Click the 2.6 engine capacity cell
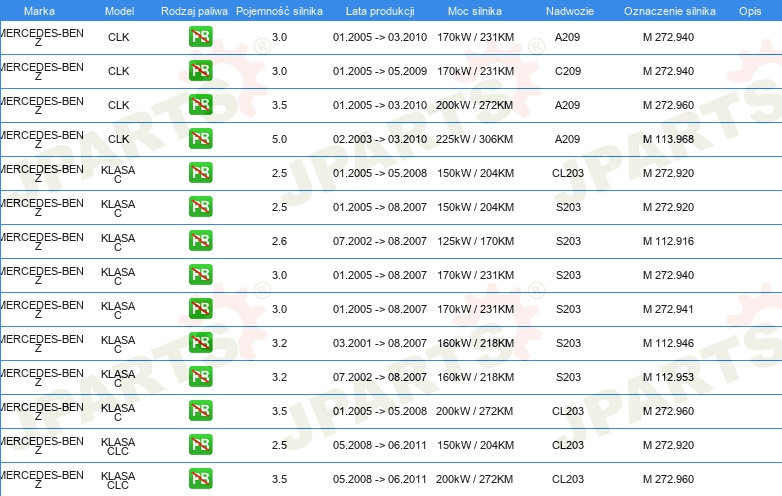Screen dimensions: 782x496 point(279,241)
